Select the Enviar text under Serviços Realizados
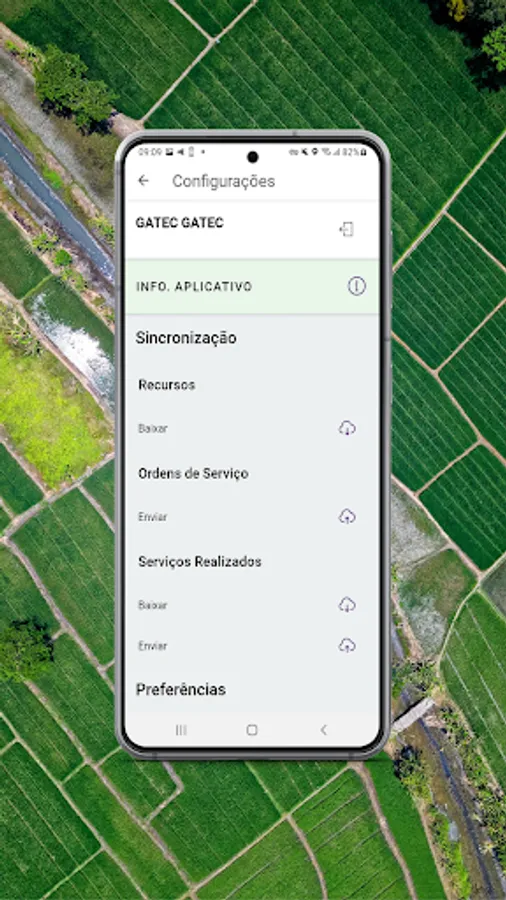506x900 pixels. coord(153,646)
